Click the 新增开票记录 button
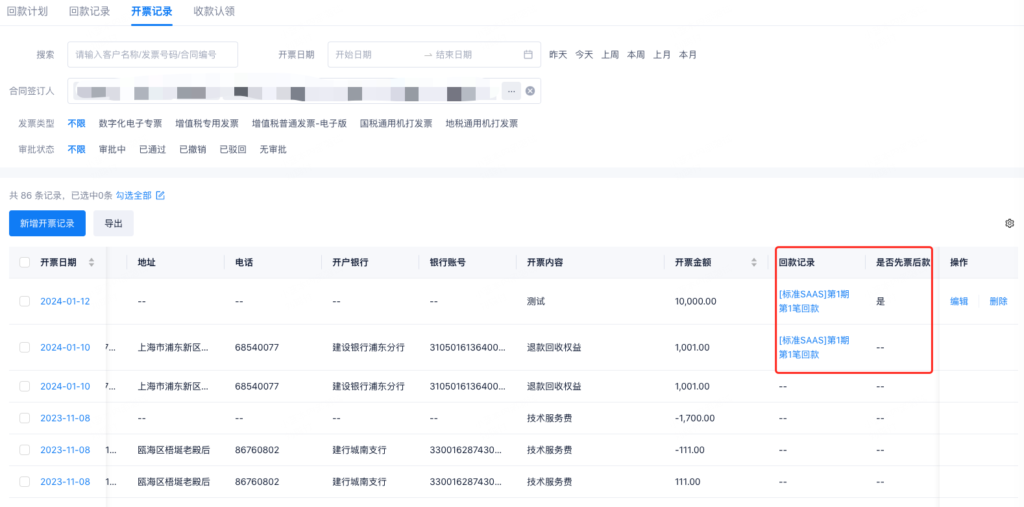 click(x=47, y=223)
